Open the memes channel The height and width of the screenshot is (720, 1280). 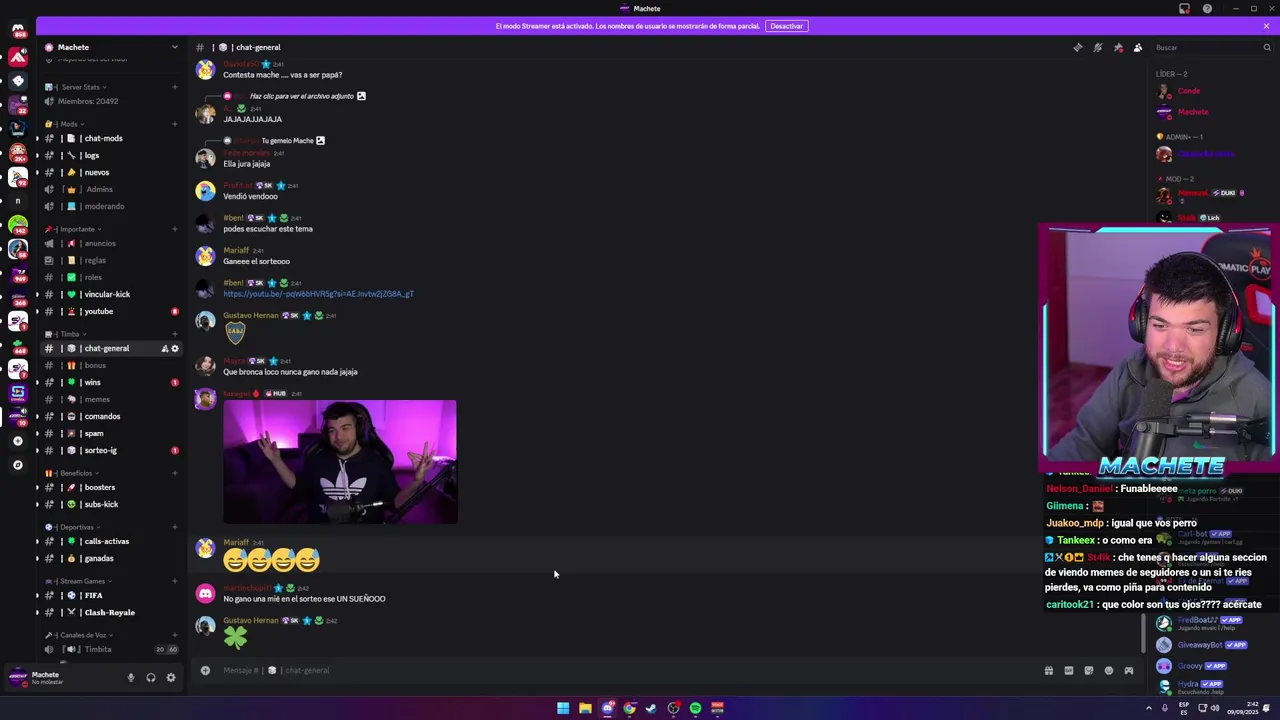tap(110, 399)
